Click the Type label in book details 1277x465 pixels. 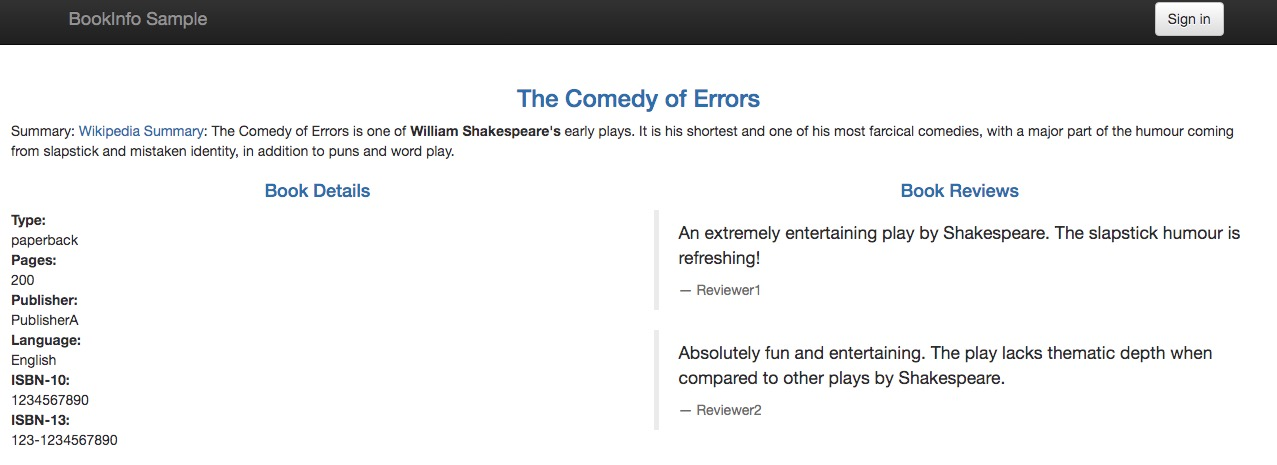coord(29,220)
